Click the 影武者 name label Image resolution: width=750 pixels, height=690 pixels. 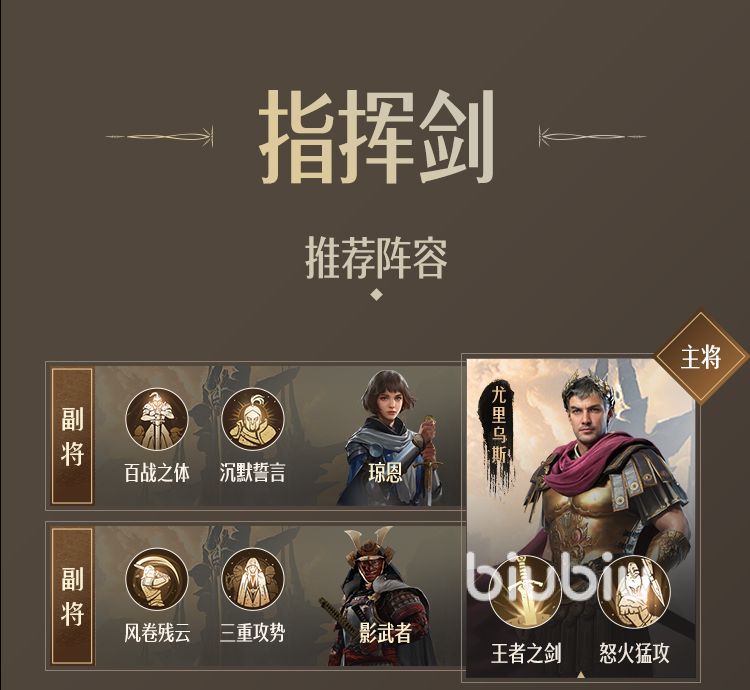(x=386, y=633)
